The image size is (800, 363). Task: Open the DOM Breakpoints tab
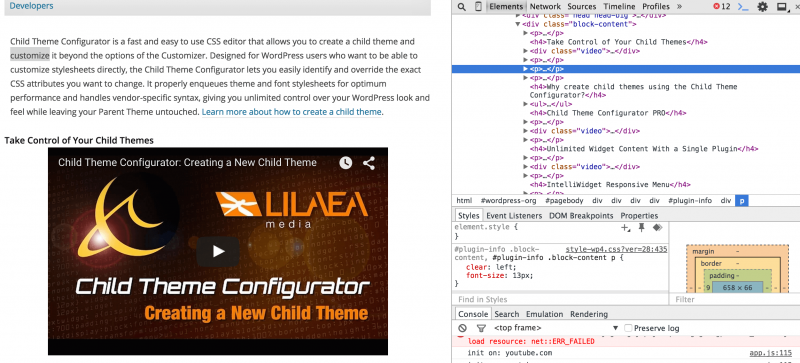pyautogui.click(x=581, y=215)
